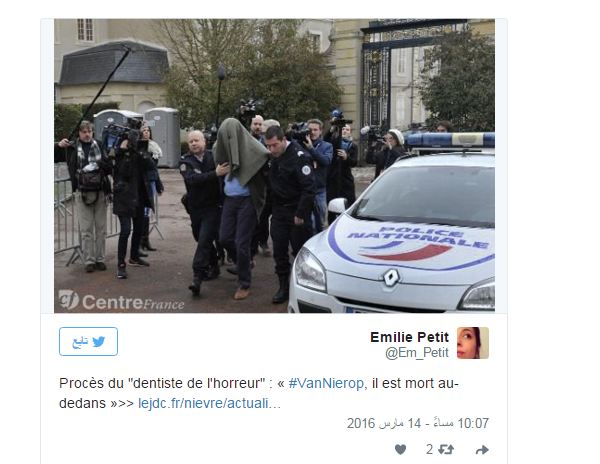Click the Centre France watermark on the photo
This screenshot has height=464, width=600.
[122, 301]
